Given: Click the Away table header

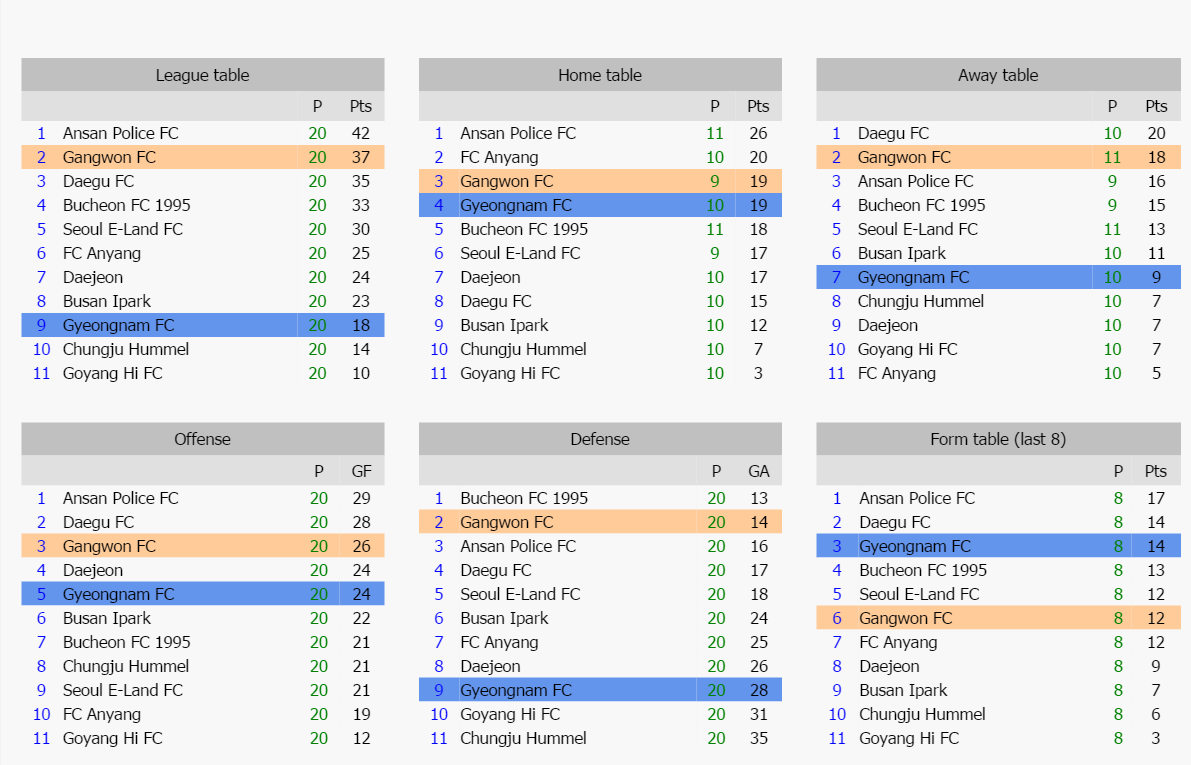Looking at the screenshot, I should pyautogui.click(x=998, y=74).
